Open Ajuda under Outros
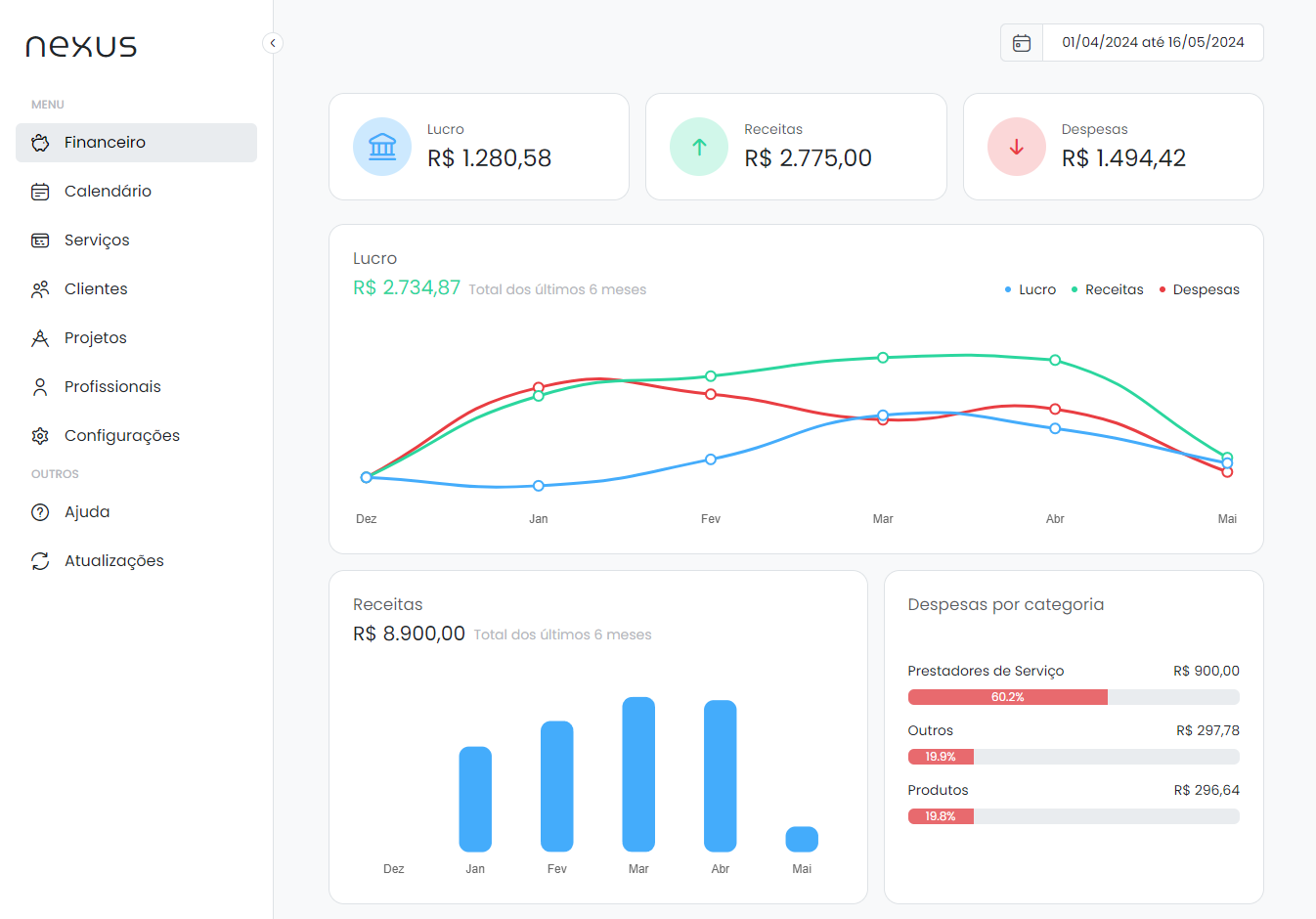1316x919 pixels. (136, 512)
